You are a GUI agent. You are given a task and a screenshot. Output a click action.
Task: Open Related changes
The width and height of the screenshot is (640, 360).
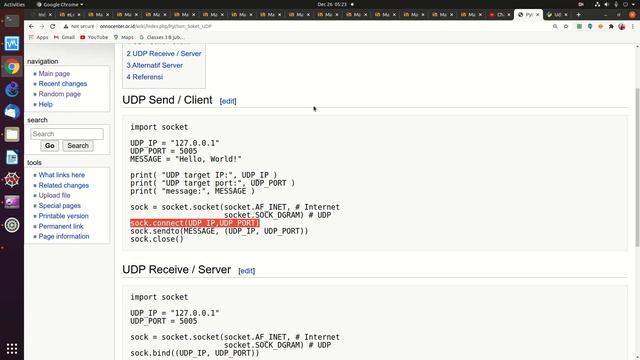click(64, 185)
